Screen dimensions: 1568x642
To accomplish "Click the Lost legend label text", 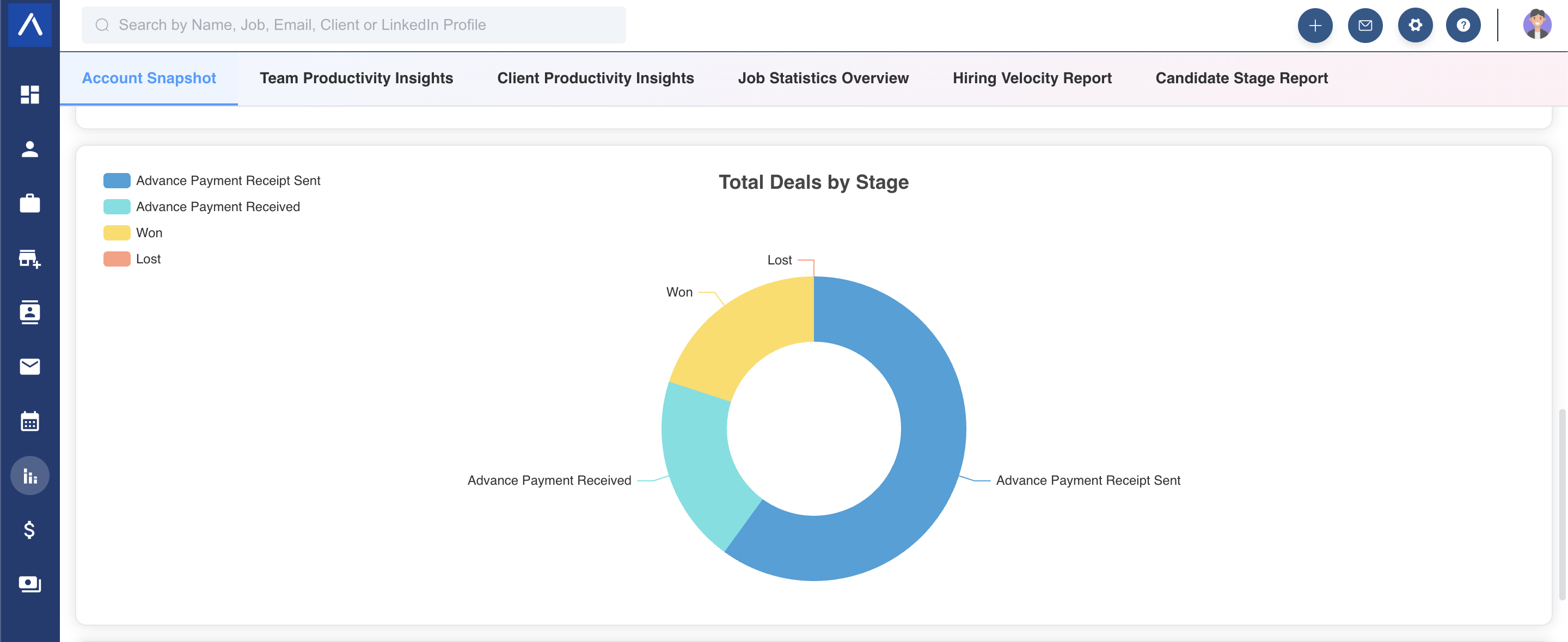I will [149, 259].
